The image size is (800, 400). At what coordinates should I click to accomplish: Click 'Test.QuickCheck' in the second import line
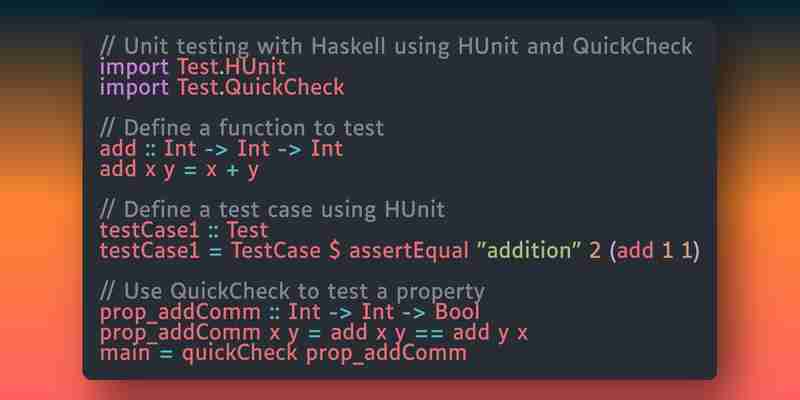click(x=260, y=88)
